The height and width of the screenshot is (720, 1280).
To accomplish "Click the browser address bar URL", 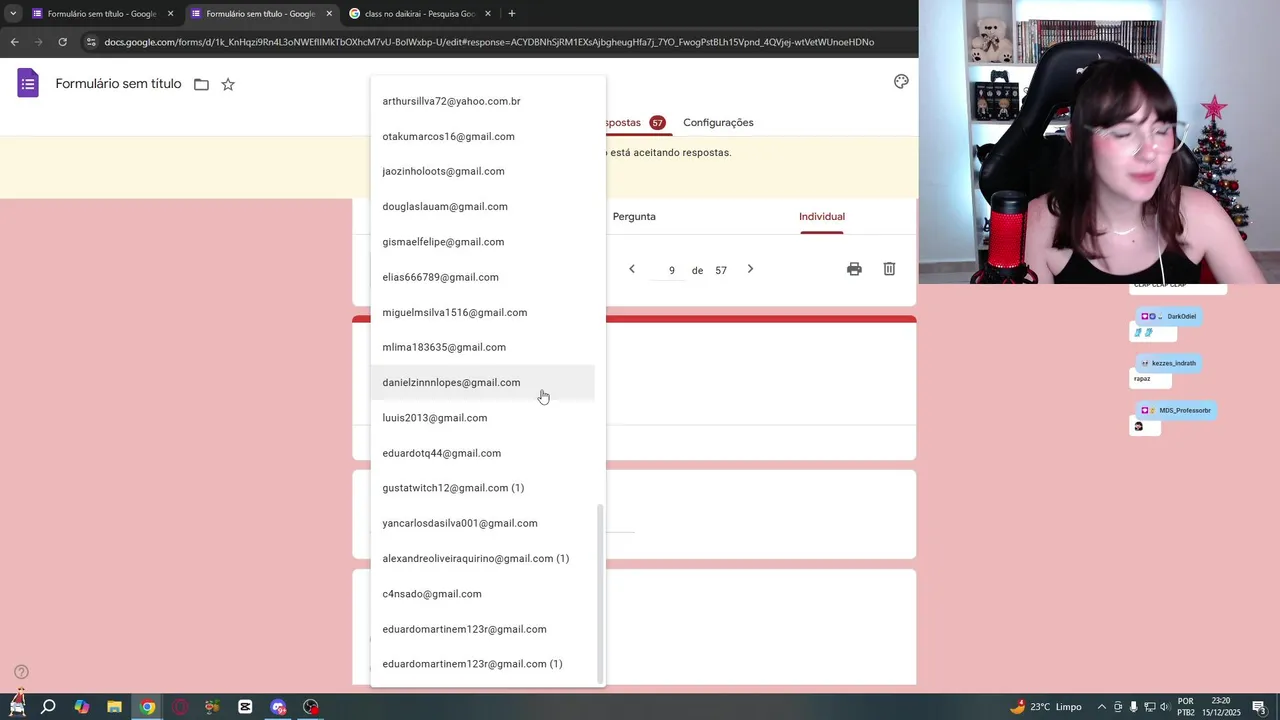I will pyautogui.click(x=489, y=42).
